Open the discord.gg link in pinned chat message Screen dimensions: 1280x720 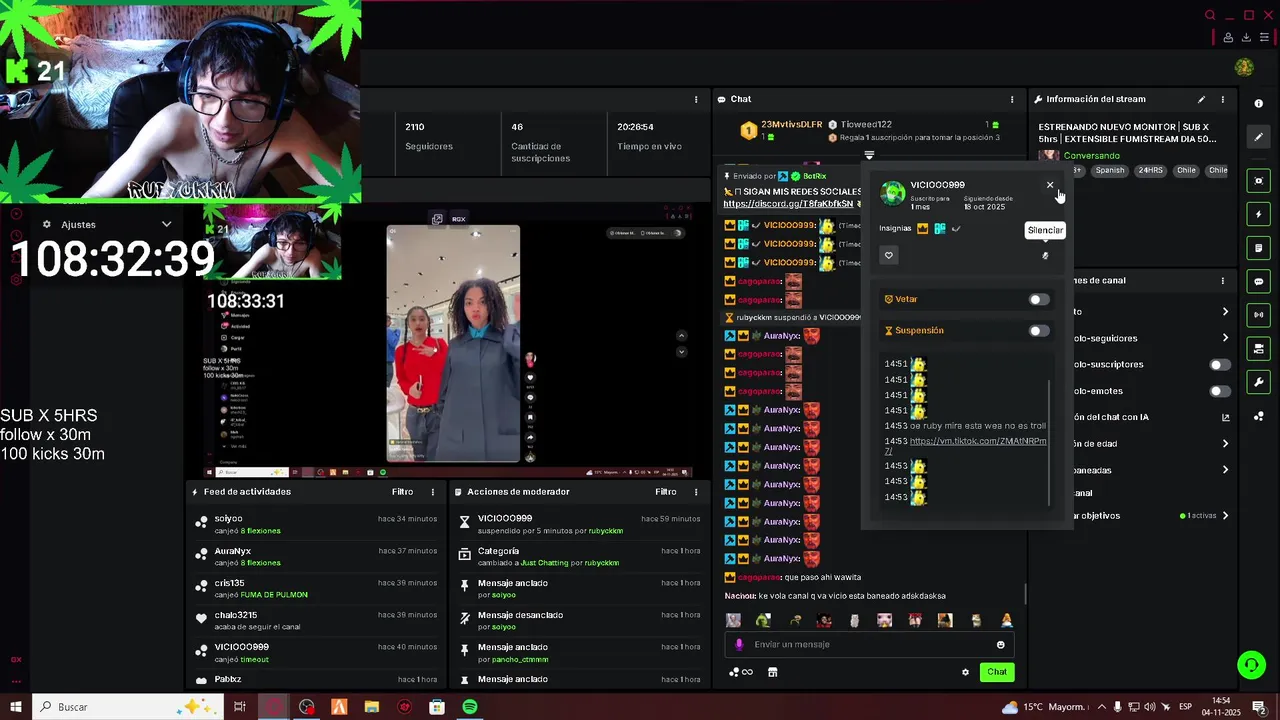[788, 204]
